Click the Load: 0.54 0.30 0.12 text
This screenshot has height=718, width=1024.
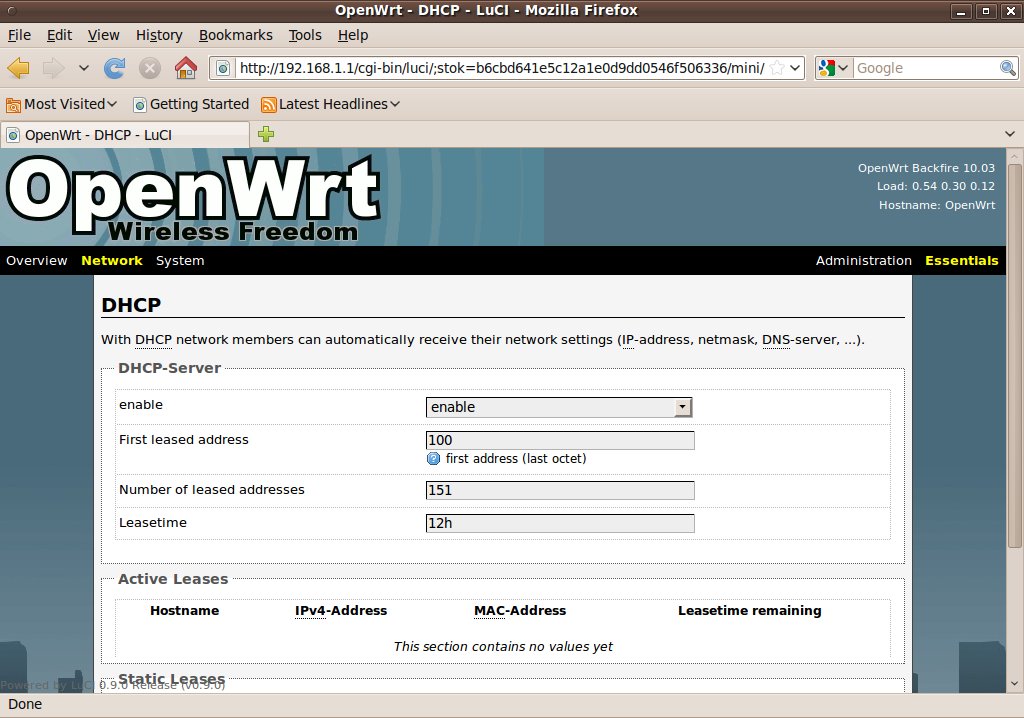pyautogui.click(x=936, y=186)
